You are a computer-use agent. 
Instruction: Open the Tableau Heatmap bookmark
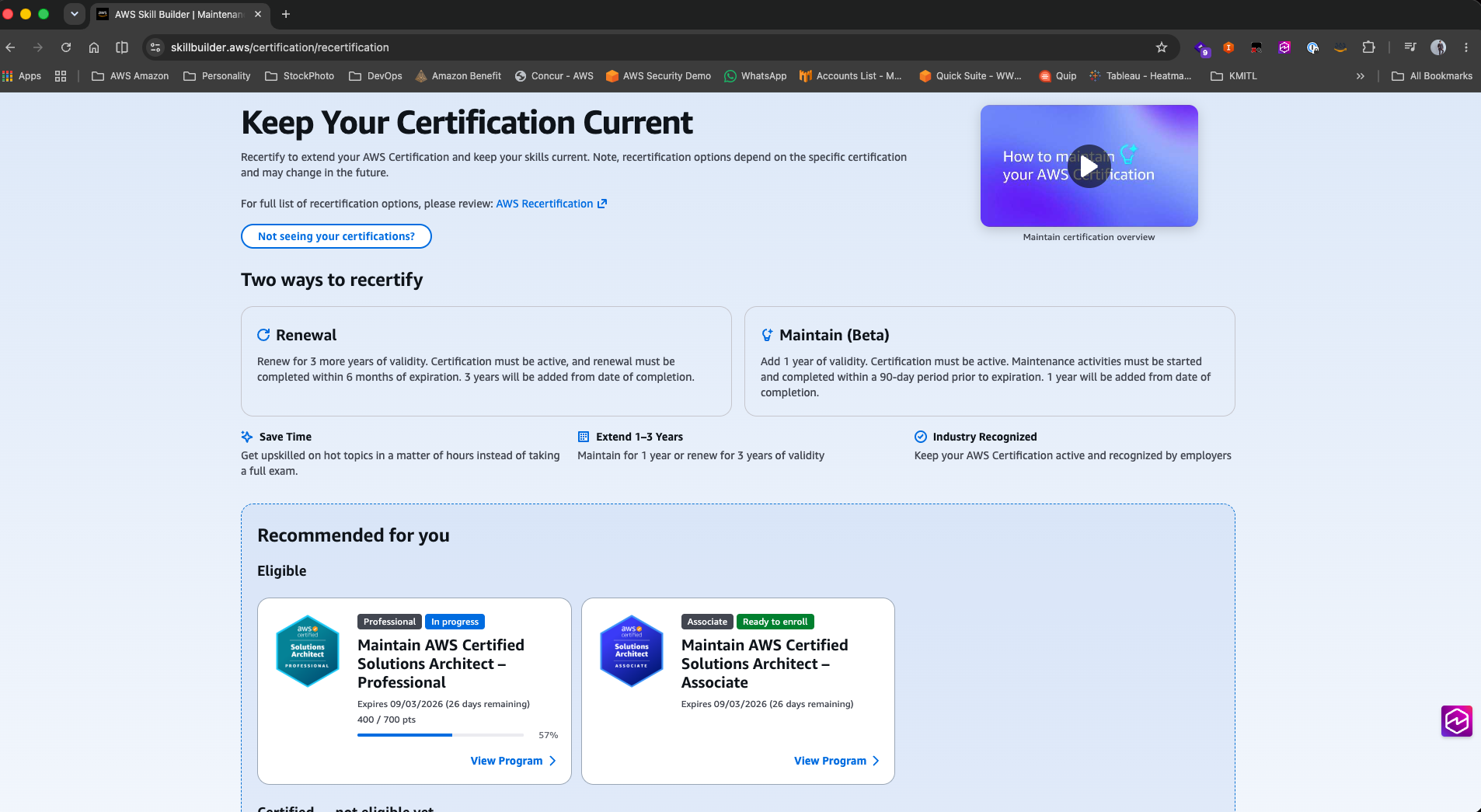pyautogui.click(x=1141, y=76)
